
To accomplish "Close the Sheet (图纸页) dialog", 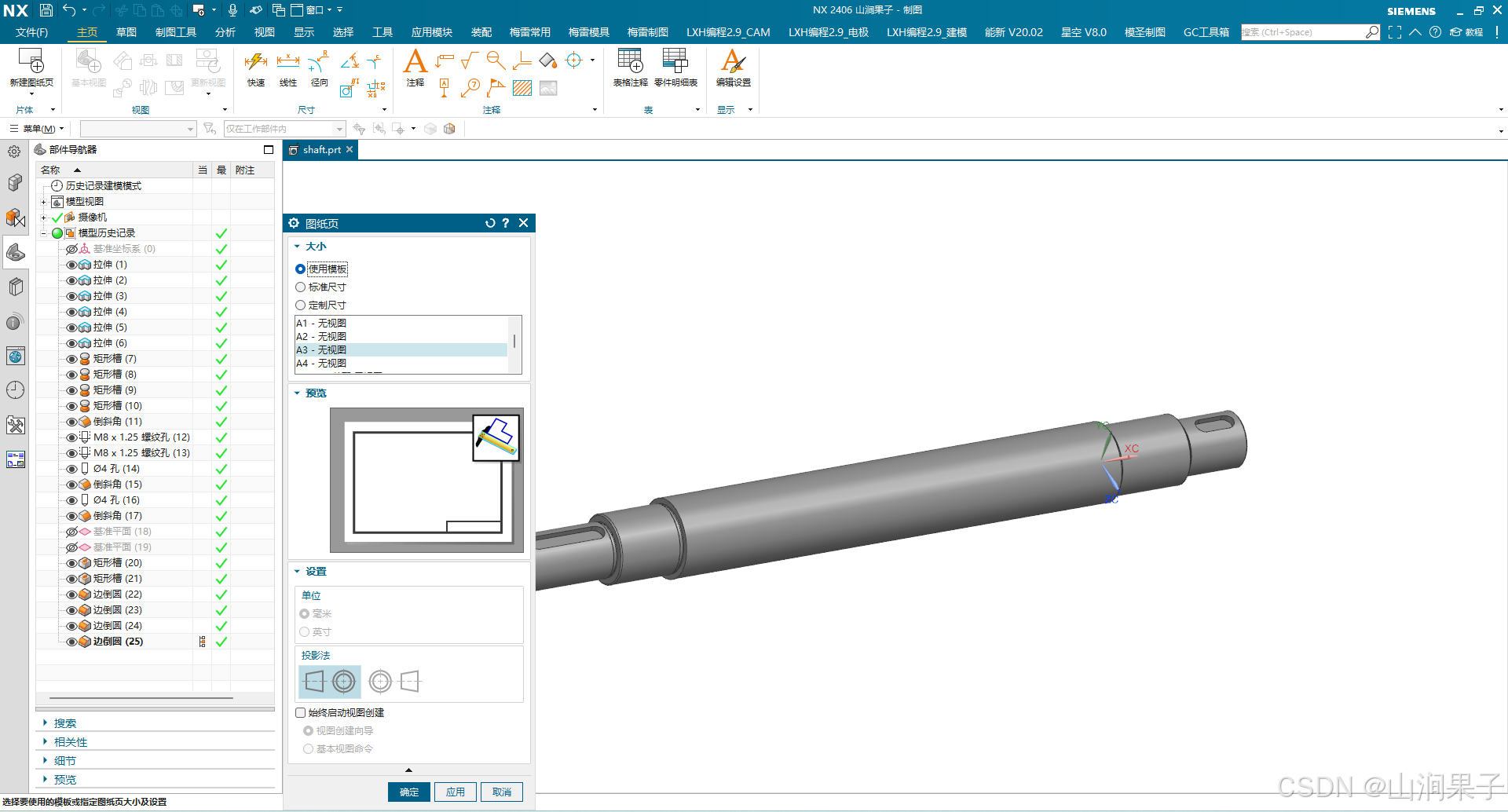I will [x=524, y=223].
